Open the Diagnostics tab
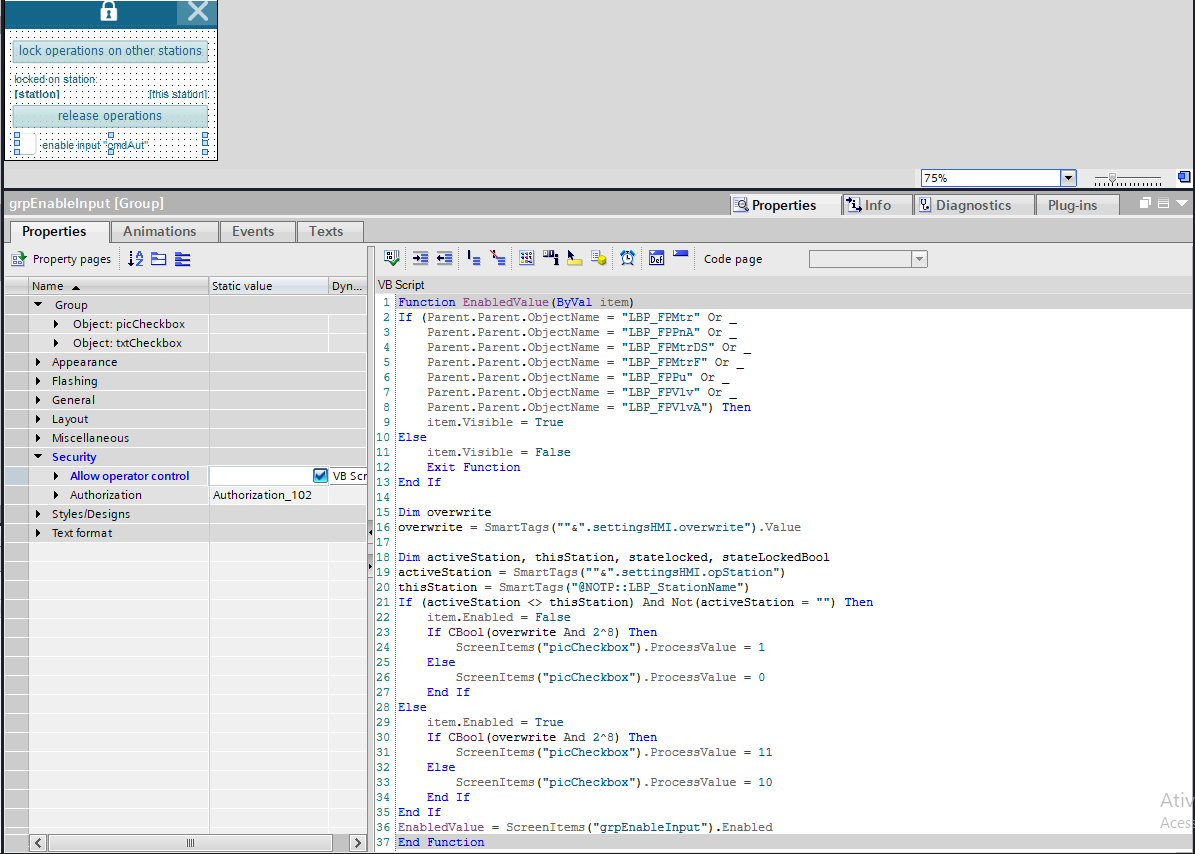1195x854 pixels. pyautogui.click(x=972, y=205)
